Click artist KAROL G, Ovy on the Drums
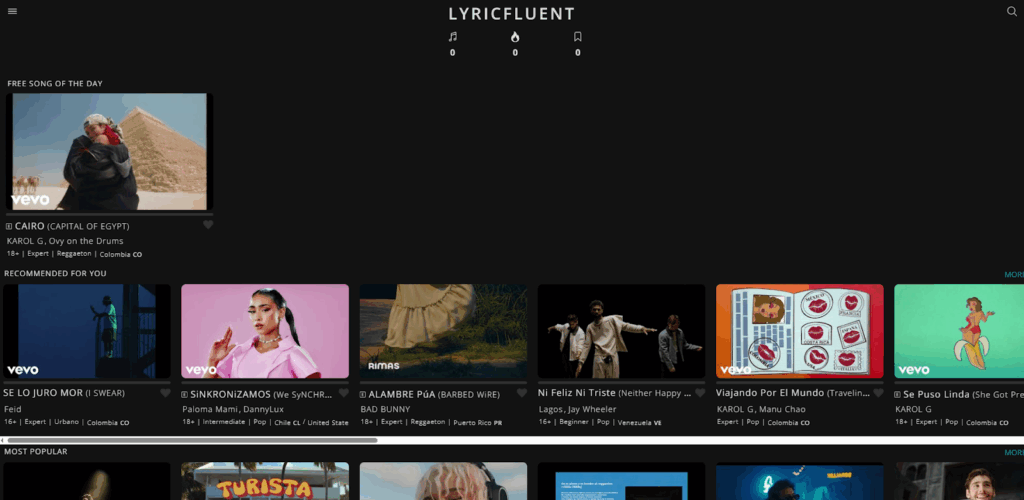1024x500 pixels. point(65,241)
